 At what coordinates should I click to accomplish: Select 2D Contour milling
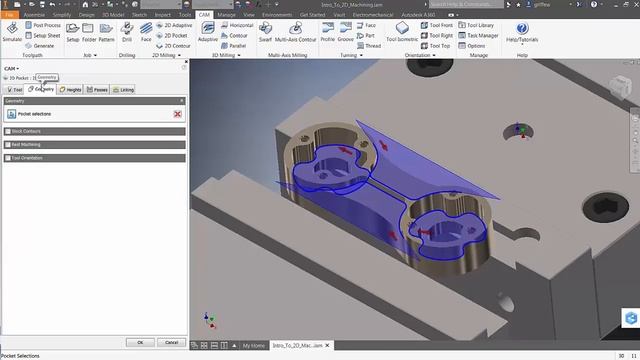point(173,46)
